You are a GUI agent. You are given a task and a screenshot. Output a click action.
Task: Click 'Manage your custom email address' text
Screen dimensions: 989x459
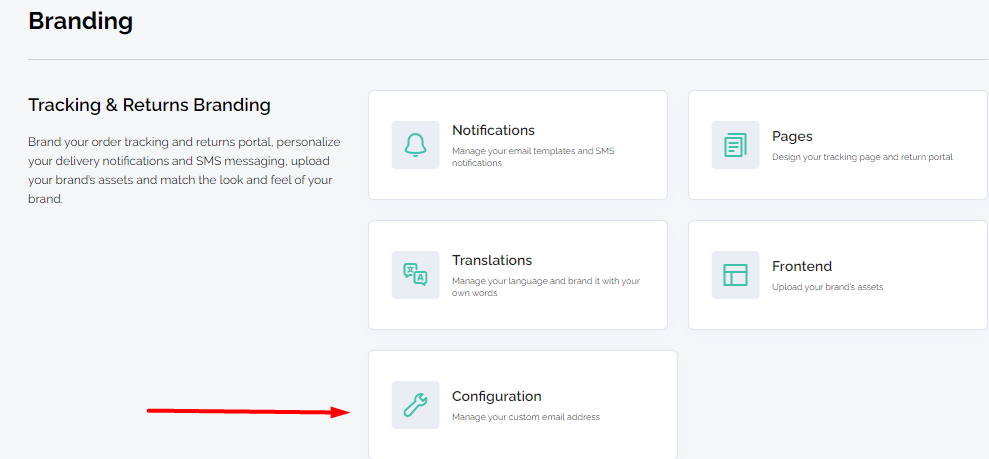[x=526, y=417]
